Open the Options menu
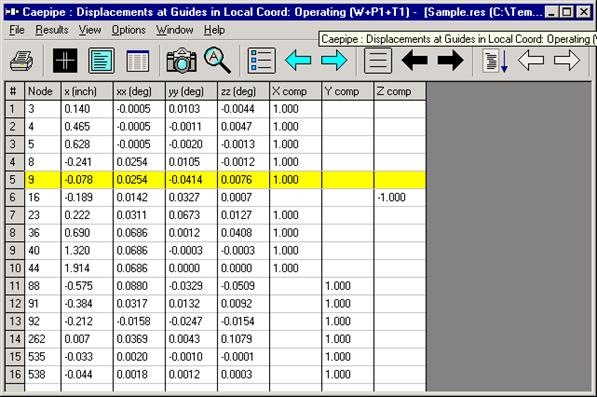The image size is (597, 397). pyautogui.click(x=129, y=30)
